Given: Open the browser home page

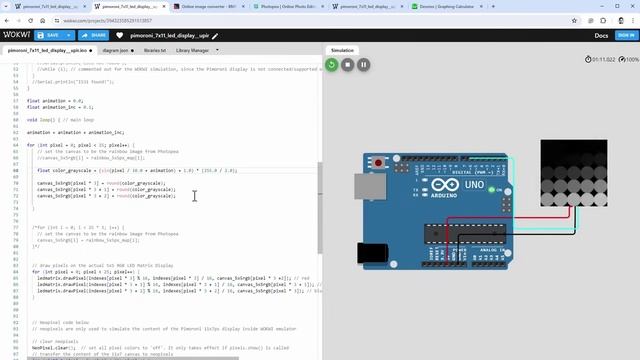Looking at the screenshot, I should [x=42, y=20].
